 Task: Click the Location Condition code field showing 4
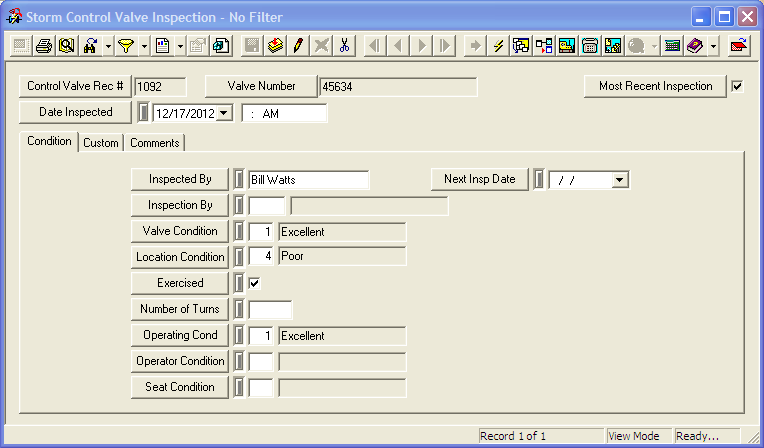pyautogui.click(x=261, y=256)
